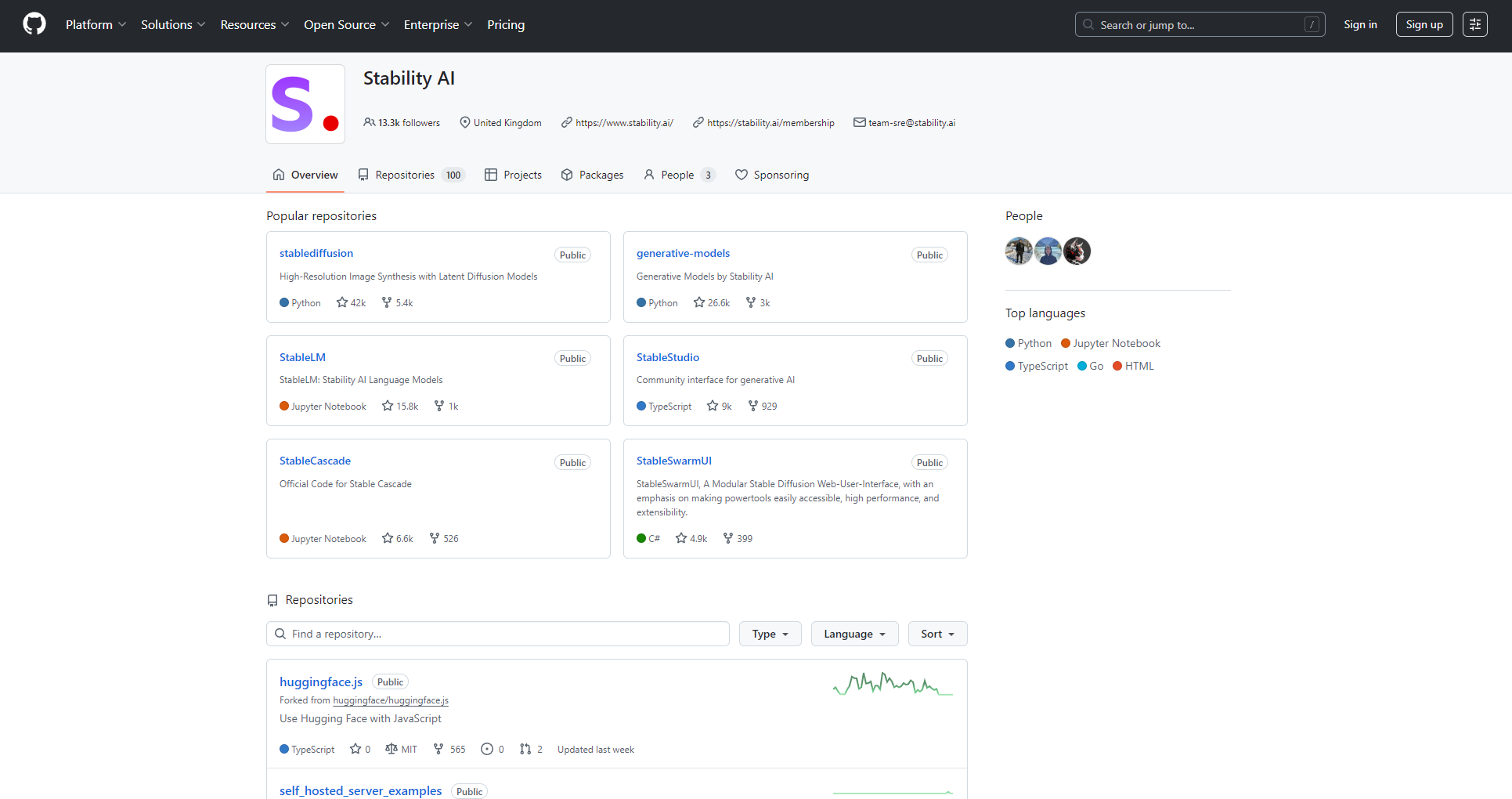This screenshot has width=1512, height=799.
Task: Open the accessibility settings icon beside Sign up
Action: click(x=1474, y=24)
